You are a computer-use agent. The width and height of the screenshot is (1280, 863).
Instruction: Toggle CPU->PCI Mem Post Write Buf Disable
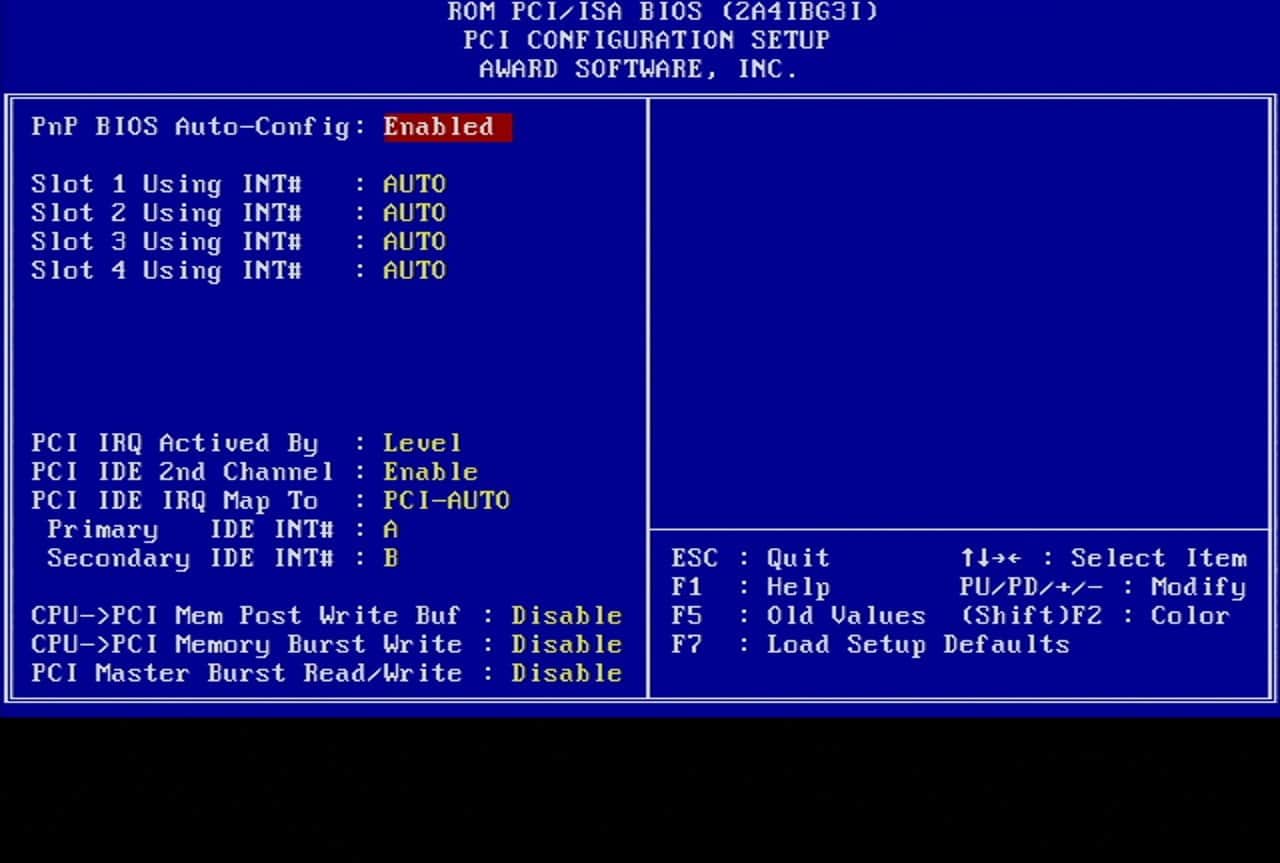point(566,616)
